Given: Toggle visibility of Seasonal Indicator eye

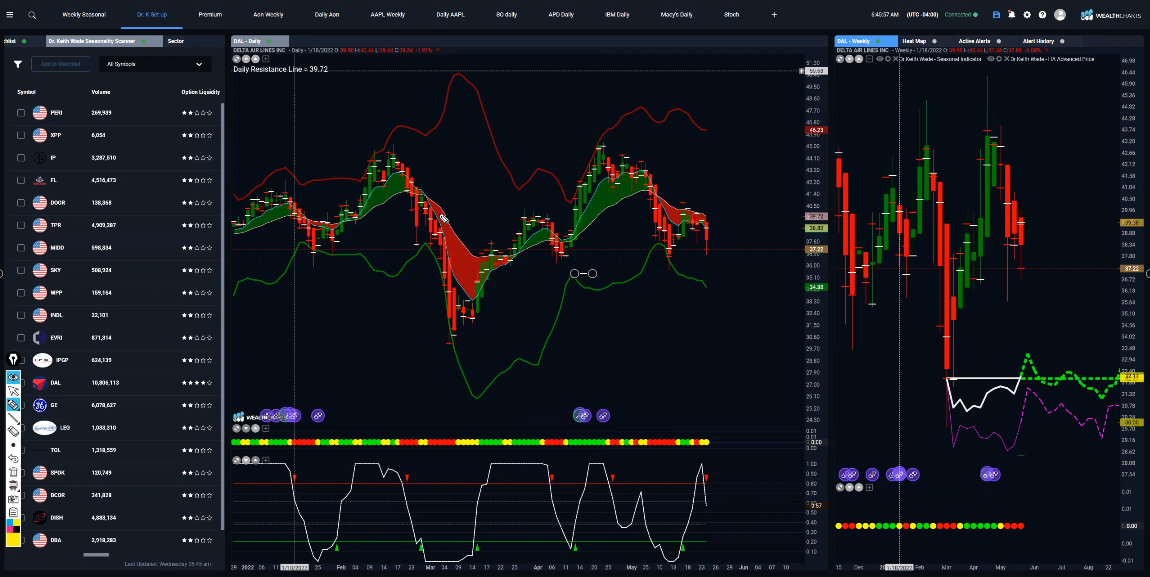Looking at the screenshot, I should click(879, 59).
